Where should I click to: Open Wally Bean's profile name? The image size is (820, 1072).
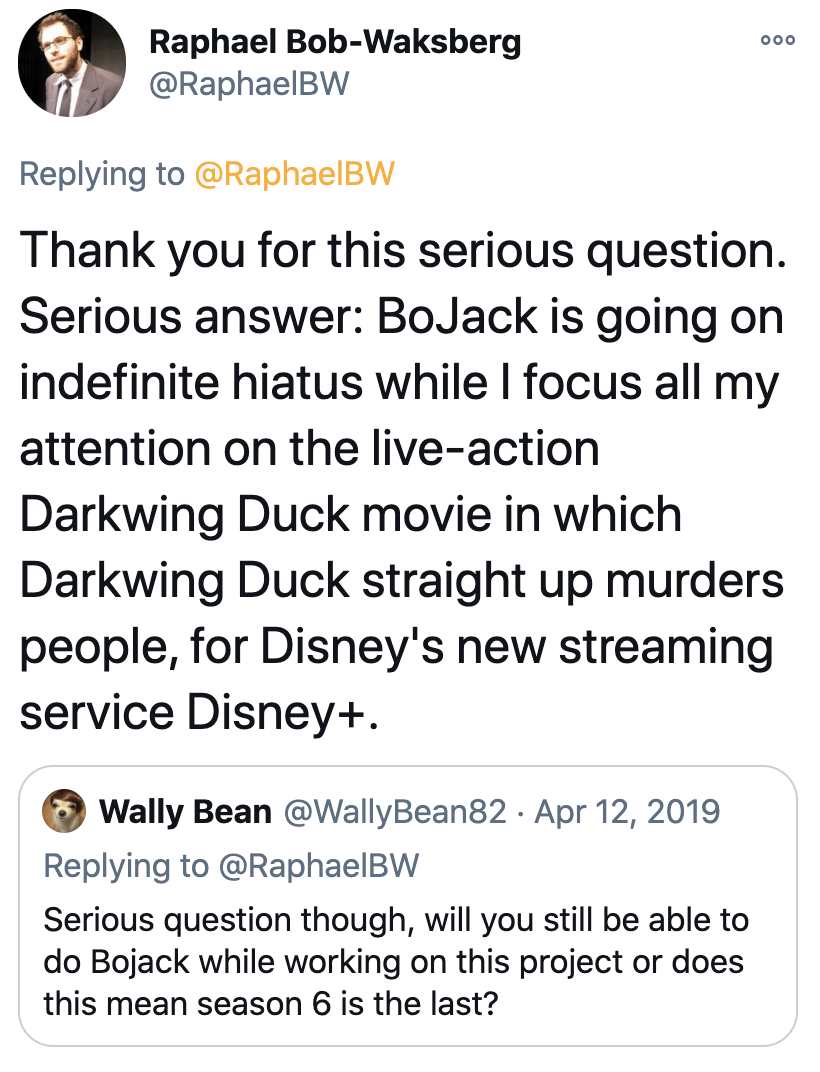[185, 812]
